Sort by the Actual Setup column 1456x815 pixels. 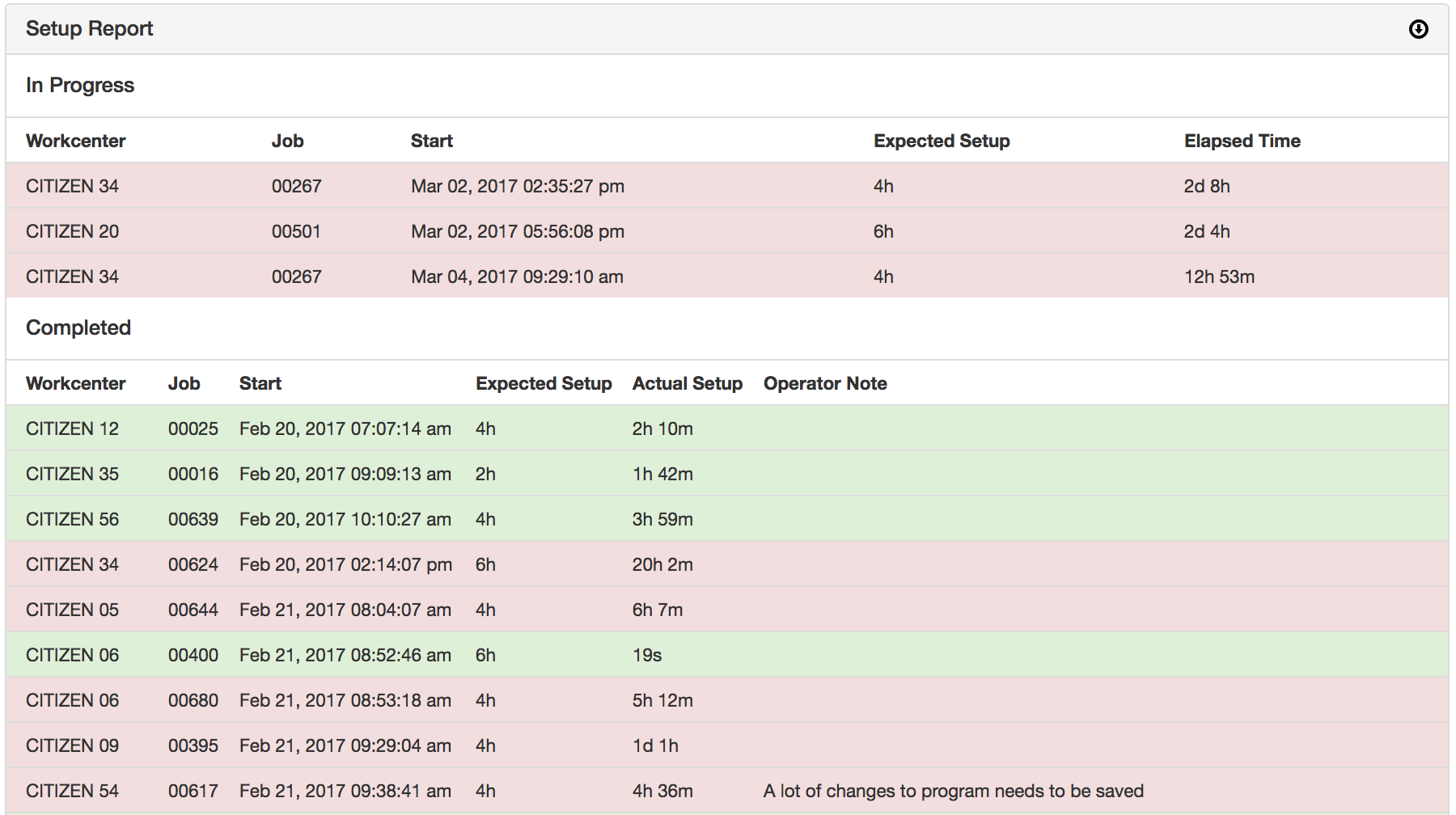tap(688, 383)
